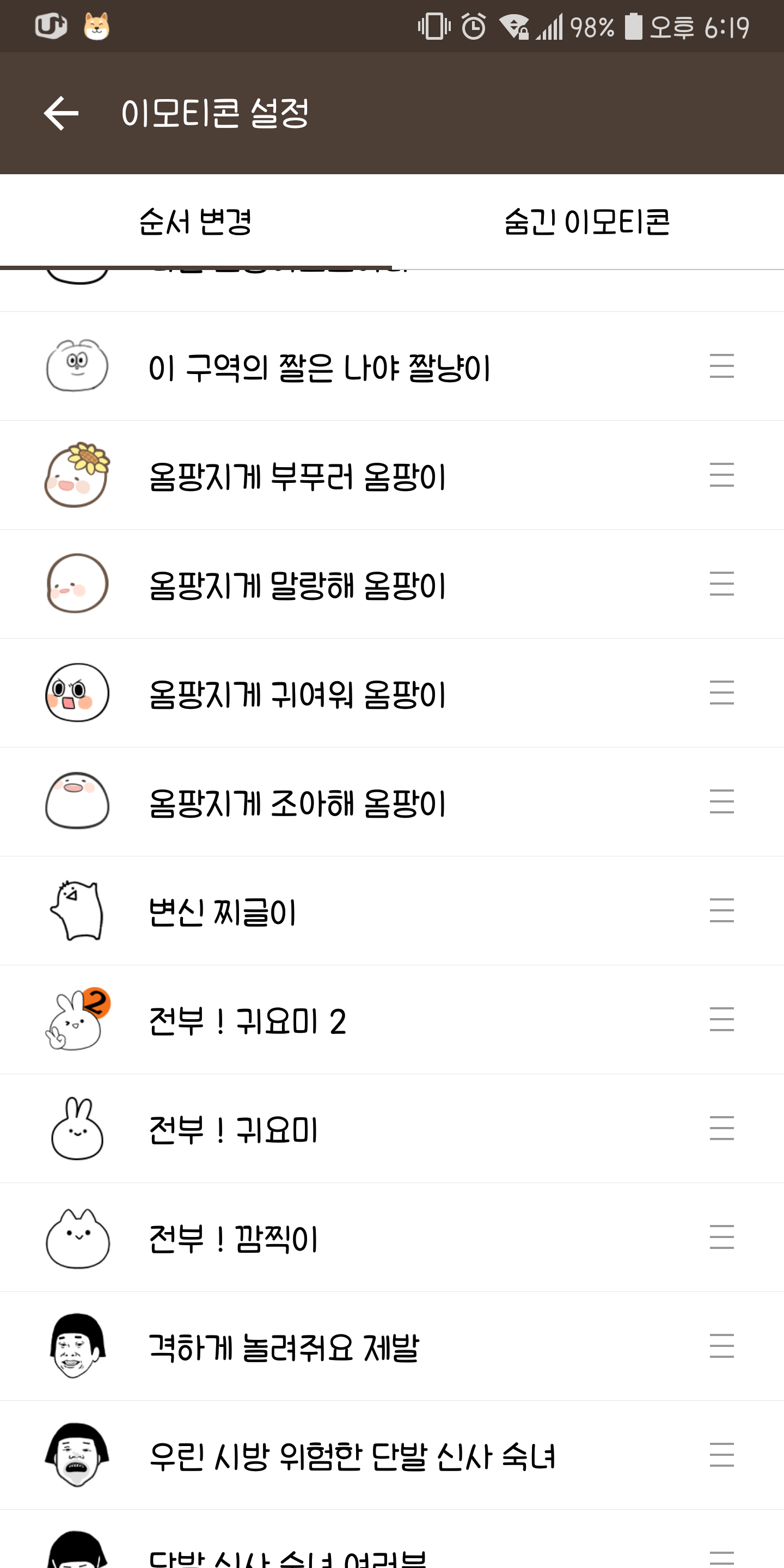
Task: Tap the 전부 ! 귀요미 2 rabbit thumbnail
Action: click(77, 1020)
